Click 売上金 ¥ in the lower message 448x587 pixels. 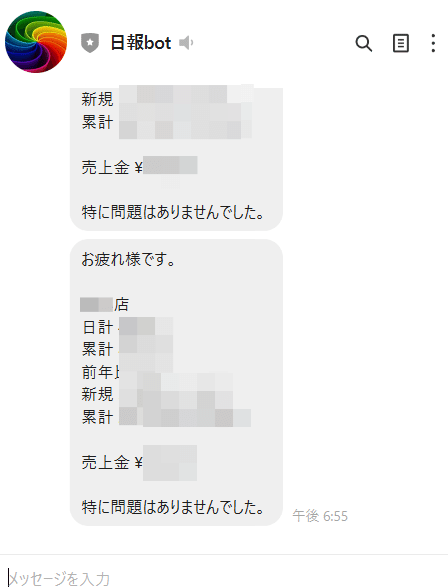pos(112,463)
